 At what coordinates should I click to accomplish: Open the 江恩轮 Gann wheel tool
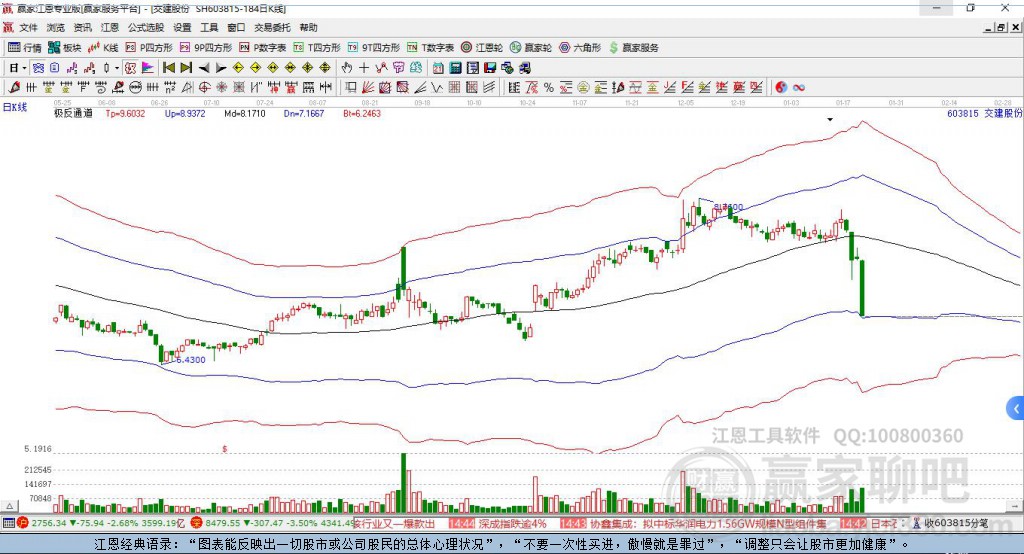[x=482, y=48]
